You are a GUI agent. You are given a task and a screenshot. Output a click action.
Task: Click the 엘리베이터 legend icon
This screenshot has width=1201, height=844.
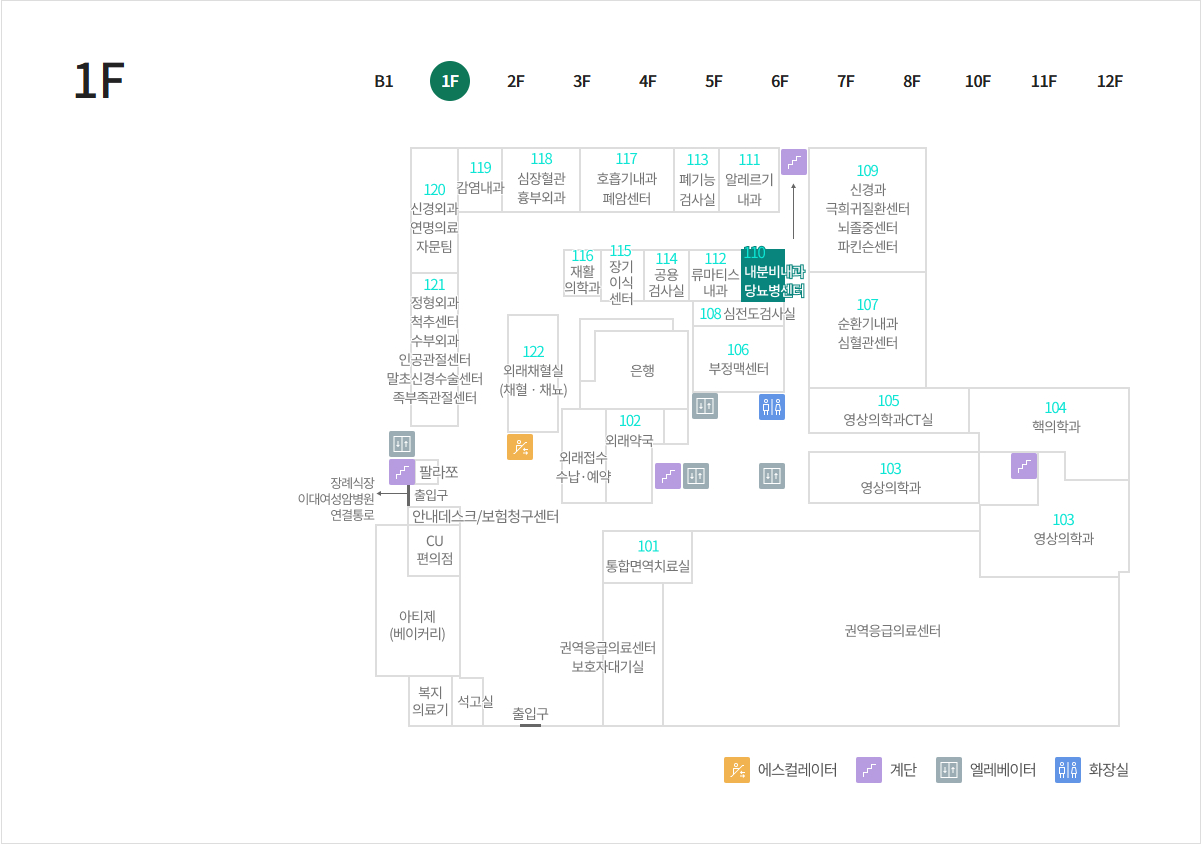949,770
